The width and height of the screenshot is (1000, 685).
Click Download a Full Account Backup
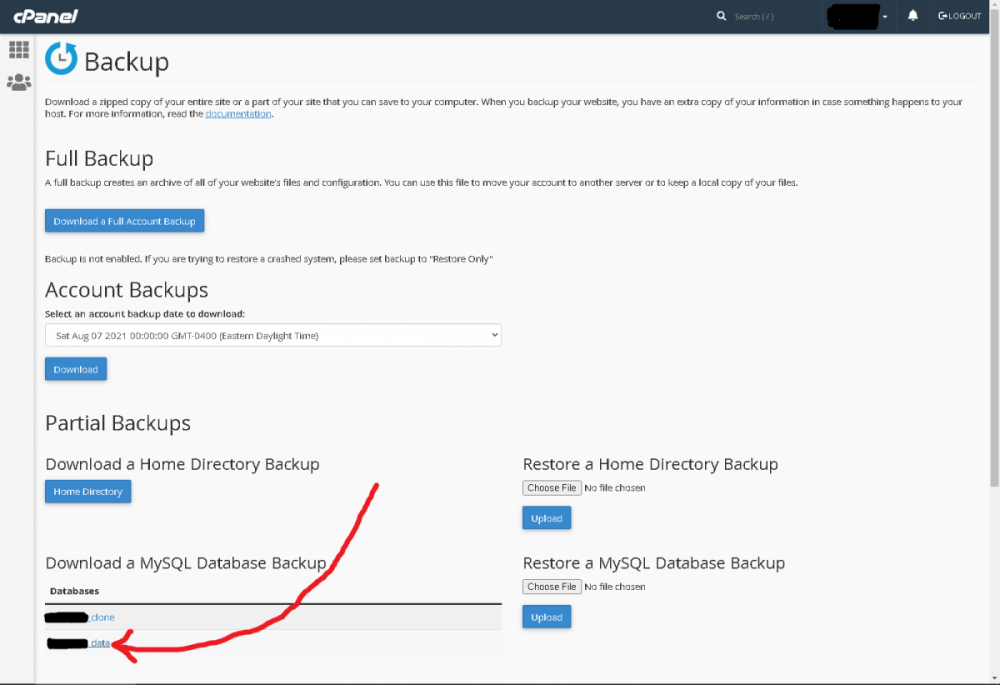click(x=124, y=220)
